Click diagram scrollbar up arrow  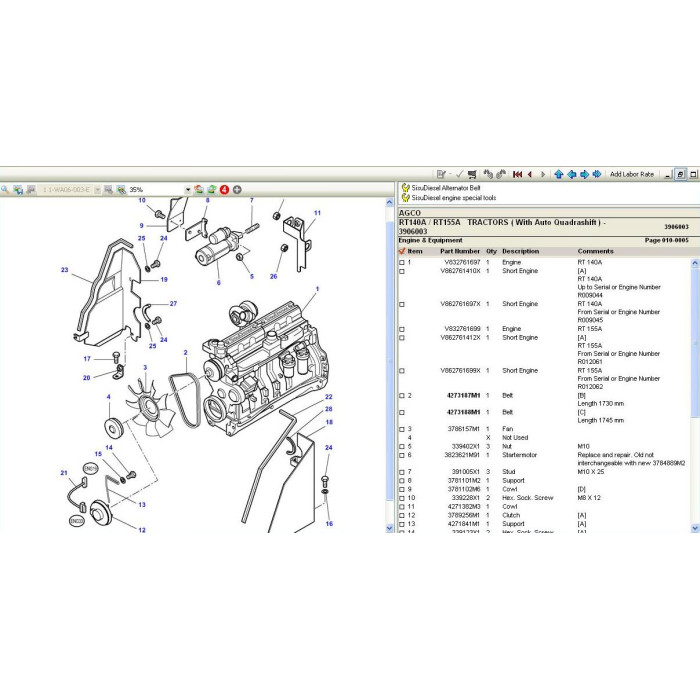[389, 202]
